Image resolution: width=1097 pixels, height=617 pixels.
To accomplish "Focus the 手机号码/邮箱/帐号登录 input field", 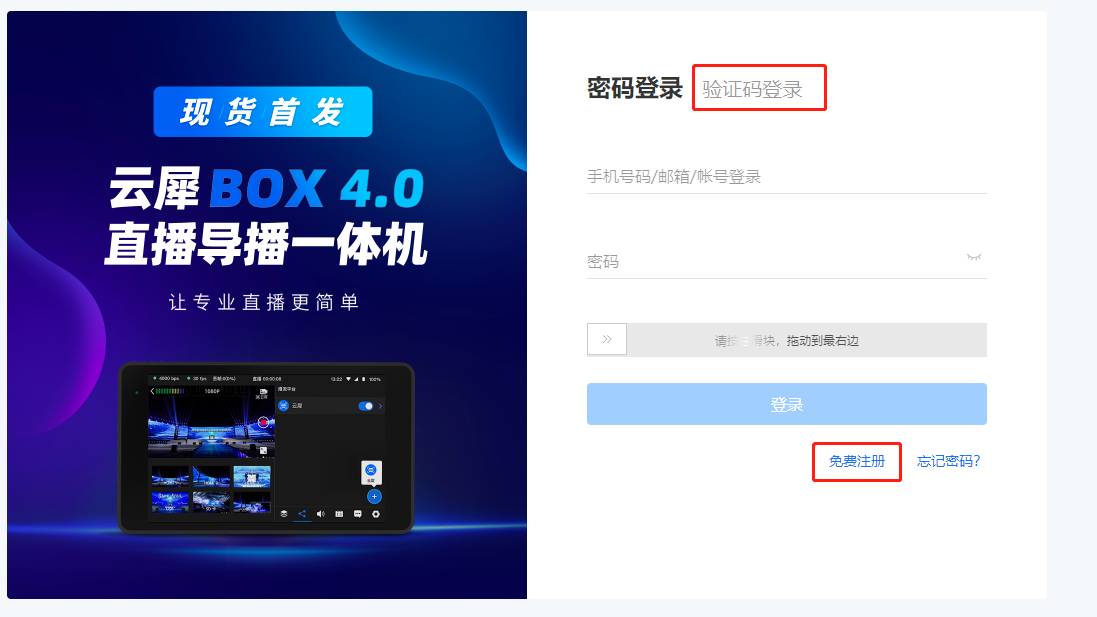I will point(786,177).
